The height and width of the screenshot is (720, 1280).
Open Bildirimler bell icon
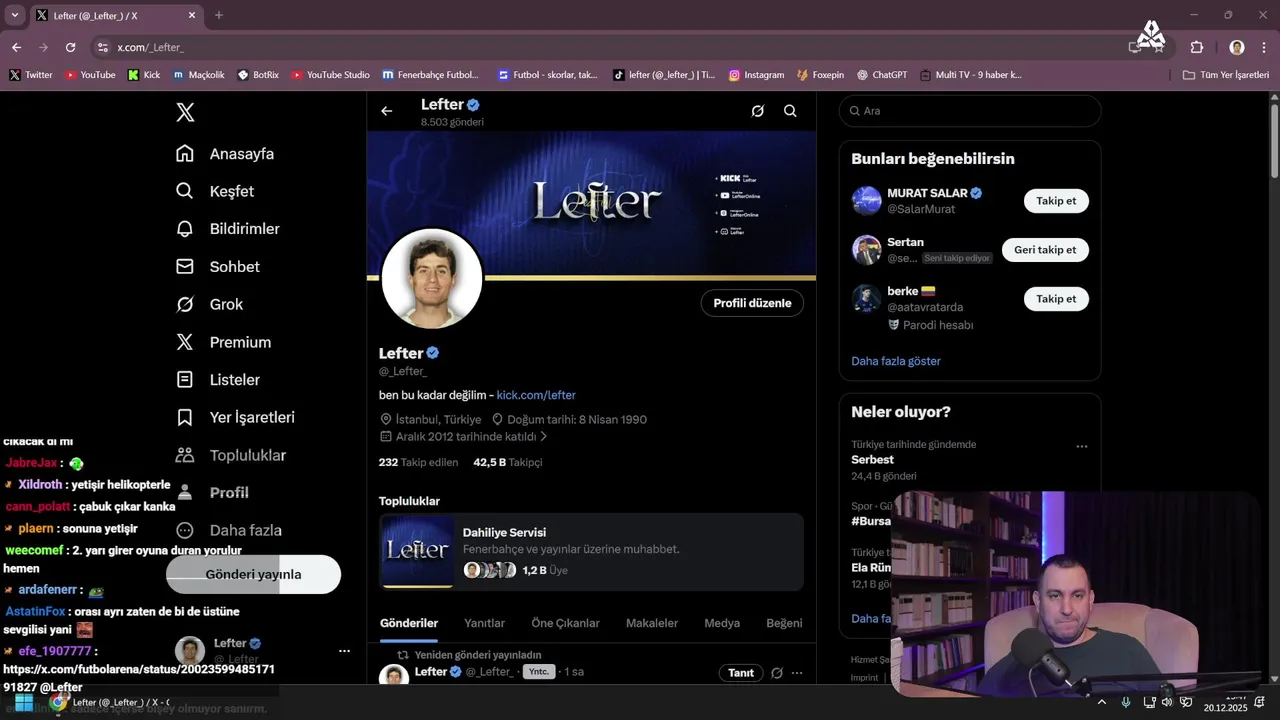[x=185, y=229]
